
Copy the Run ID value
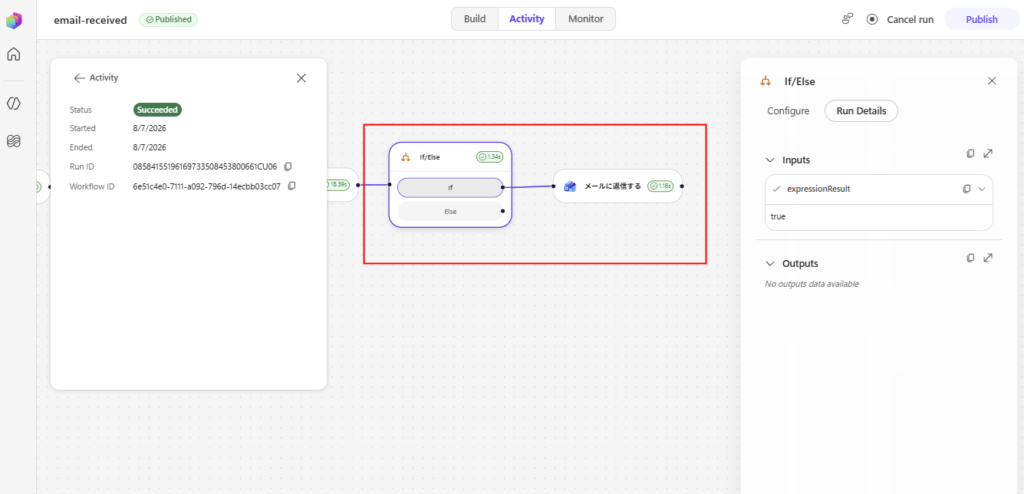pyautogui.click(x=288, y=166)
